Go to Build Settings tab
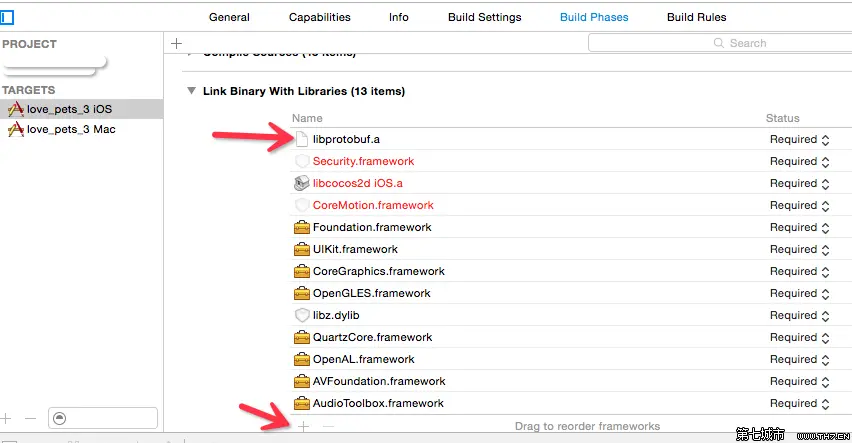Viewport: 852px width, 443px height. coord(484,17)
